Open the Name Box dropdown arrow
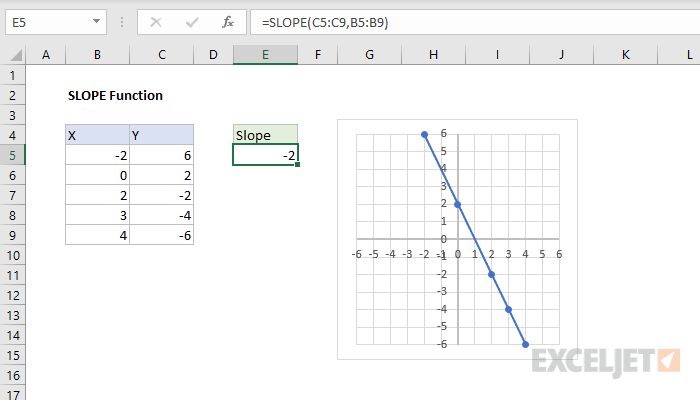 (x=95, y=21)
